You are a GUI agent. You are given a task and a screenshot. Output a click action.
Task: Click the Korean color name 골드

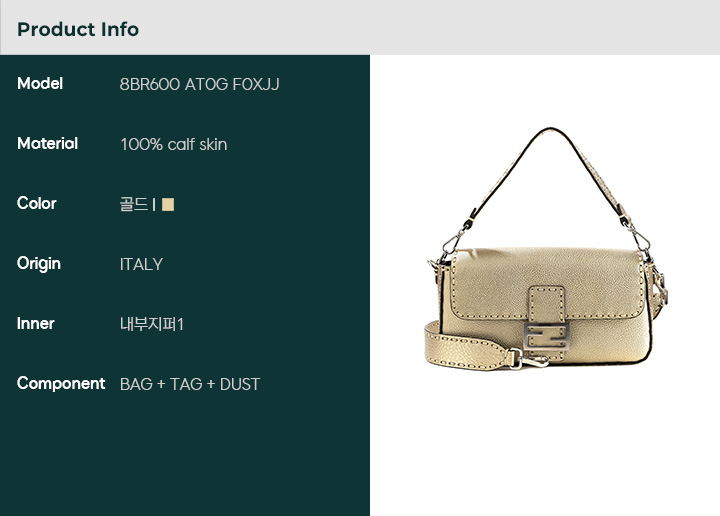tap(134, 204)
